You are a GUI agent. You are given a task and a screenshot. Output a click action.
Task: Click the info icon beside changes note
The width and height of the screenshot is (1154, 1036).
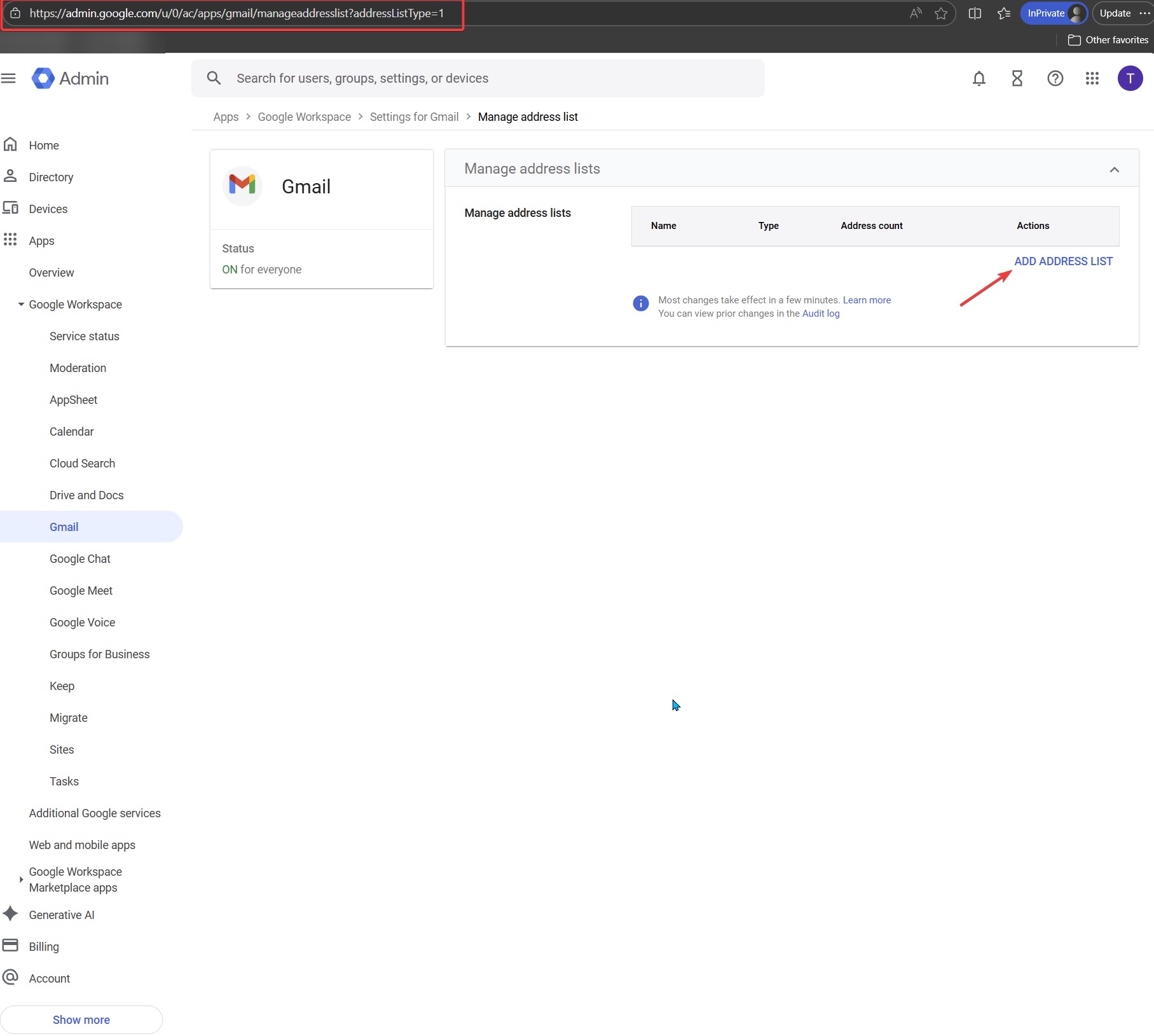(641, 303)
